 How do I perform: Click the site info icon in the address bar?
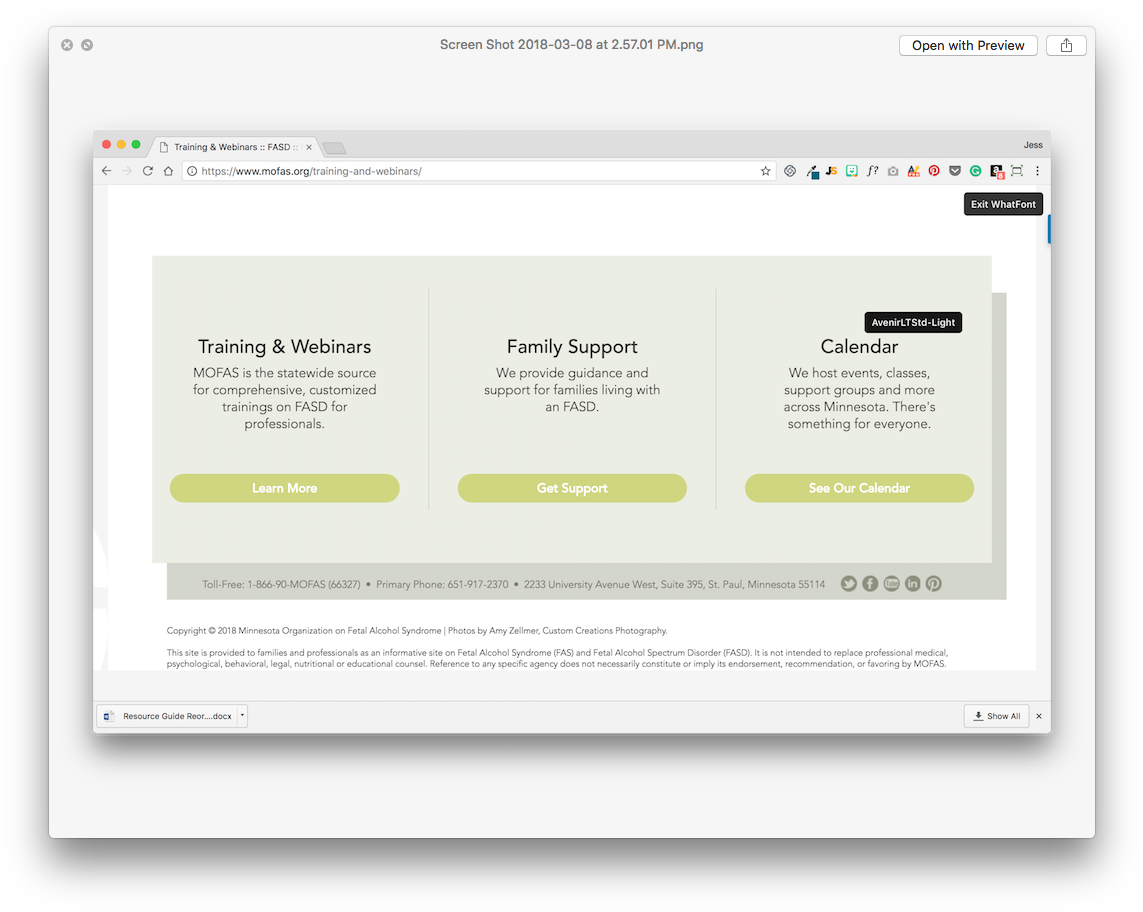coord(192,171)
